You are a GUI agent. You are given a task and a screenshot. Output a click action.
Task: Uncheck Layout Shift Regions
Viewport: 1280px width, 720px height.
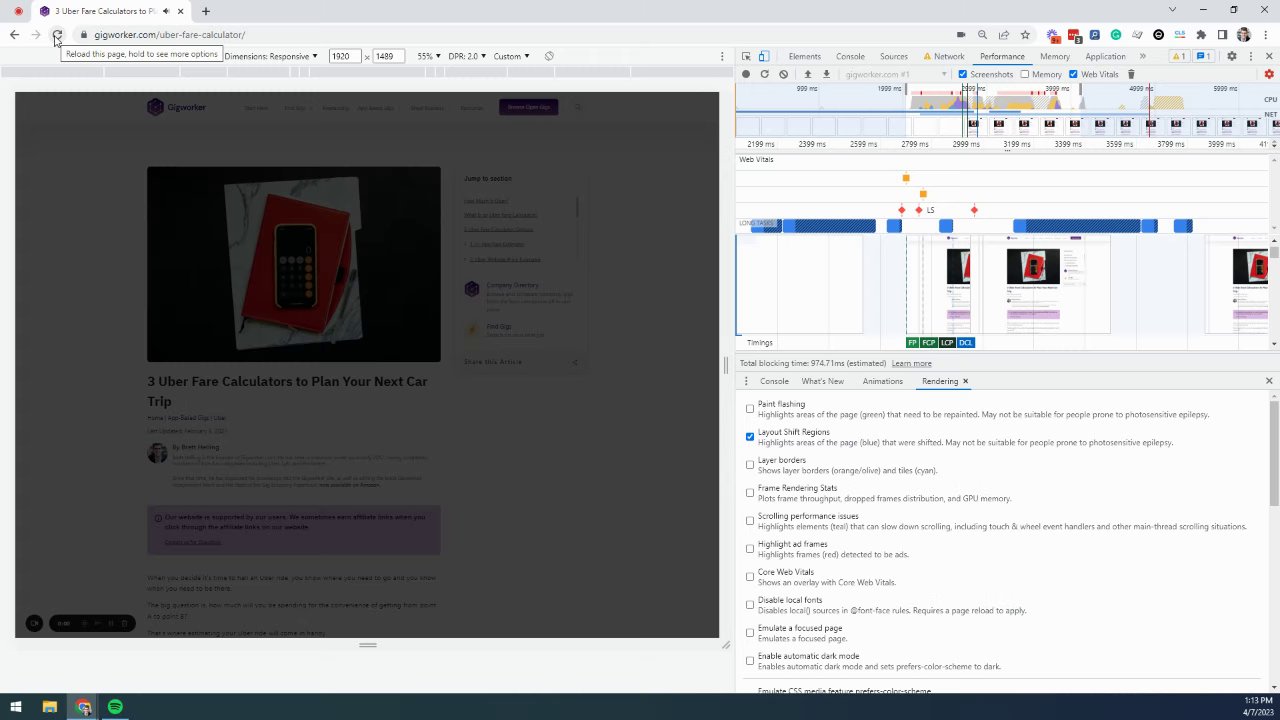(750, 436)
